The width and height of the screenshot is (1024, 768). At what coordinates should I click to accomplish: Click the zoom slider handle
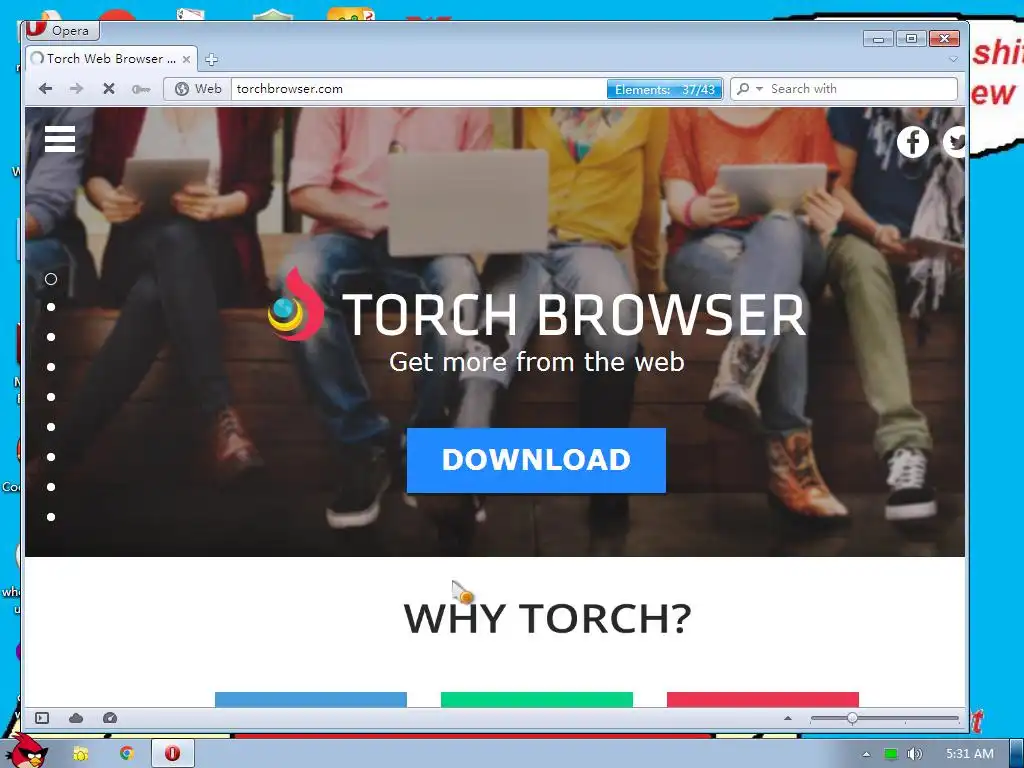[852, 718]
